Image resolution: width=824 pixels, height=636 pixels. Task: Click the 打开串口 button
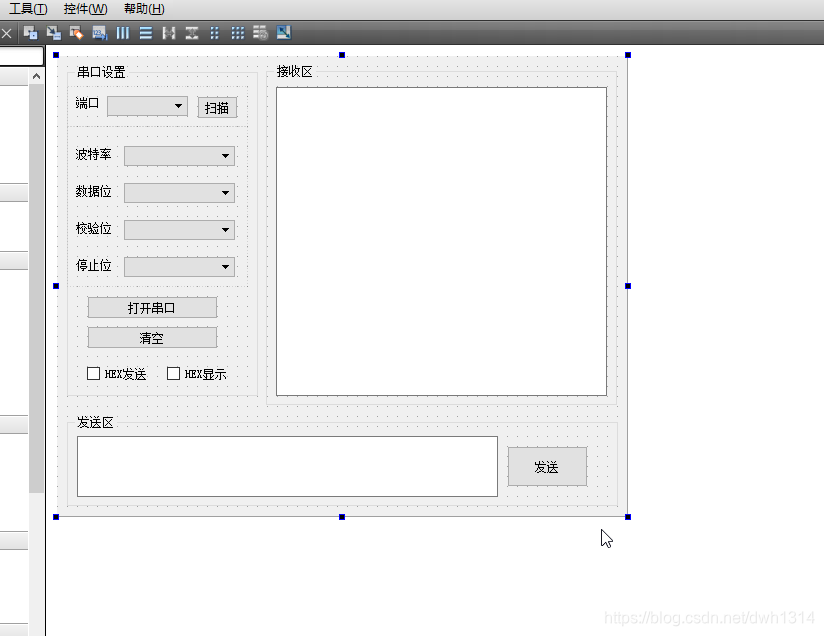tap(152, 307)
